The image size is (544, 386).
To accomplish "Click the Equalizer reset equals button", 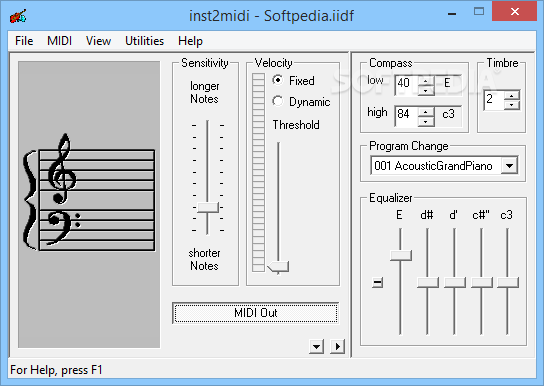I will pos(377,283).
